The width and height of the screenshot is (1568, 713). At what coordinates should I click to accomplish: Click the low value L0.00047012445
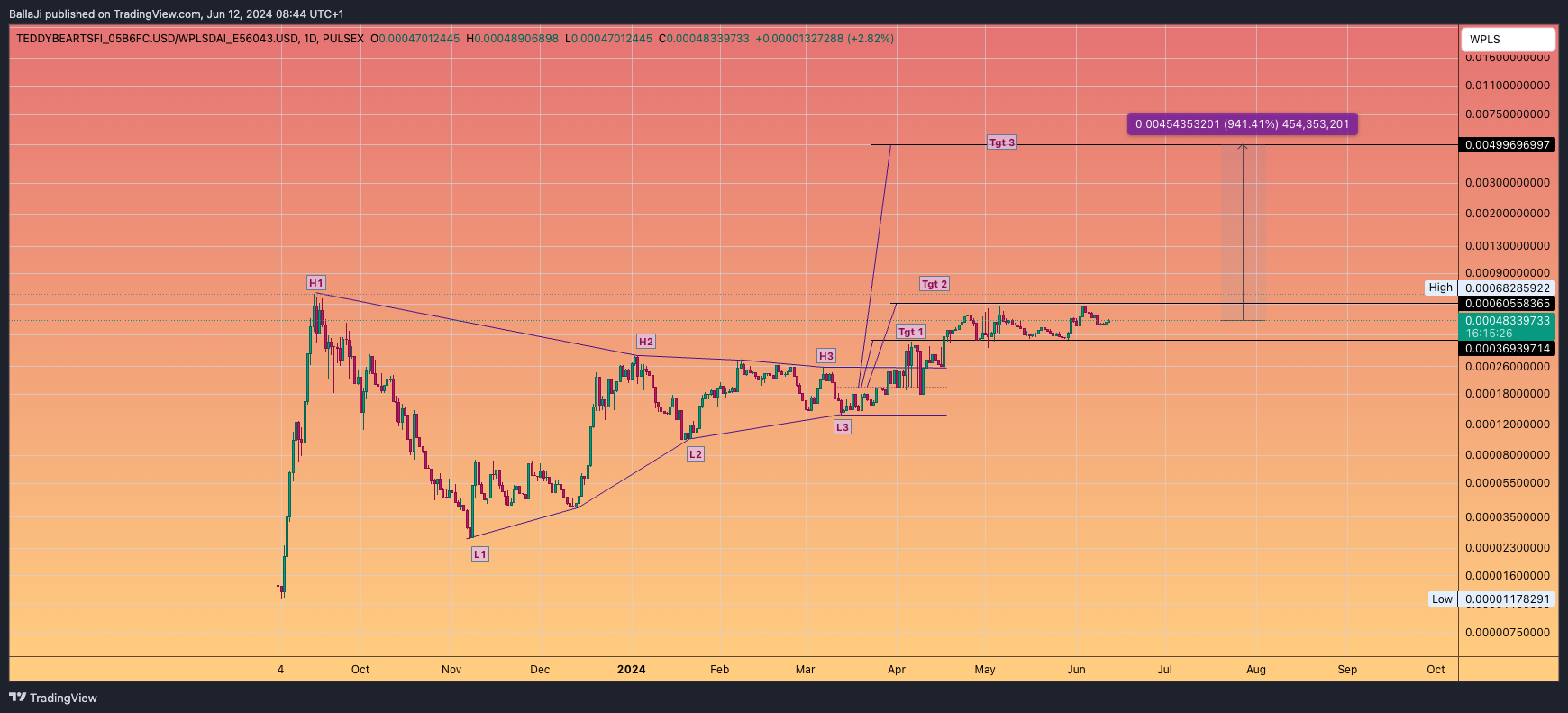(608, 39)
